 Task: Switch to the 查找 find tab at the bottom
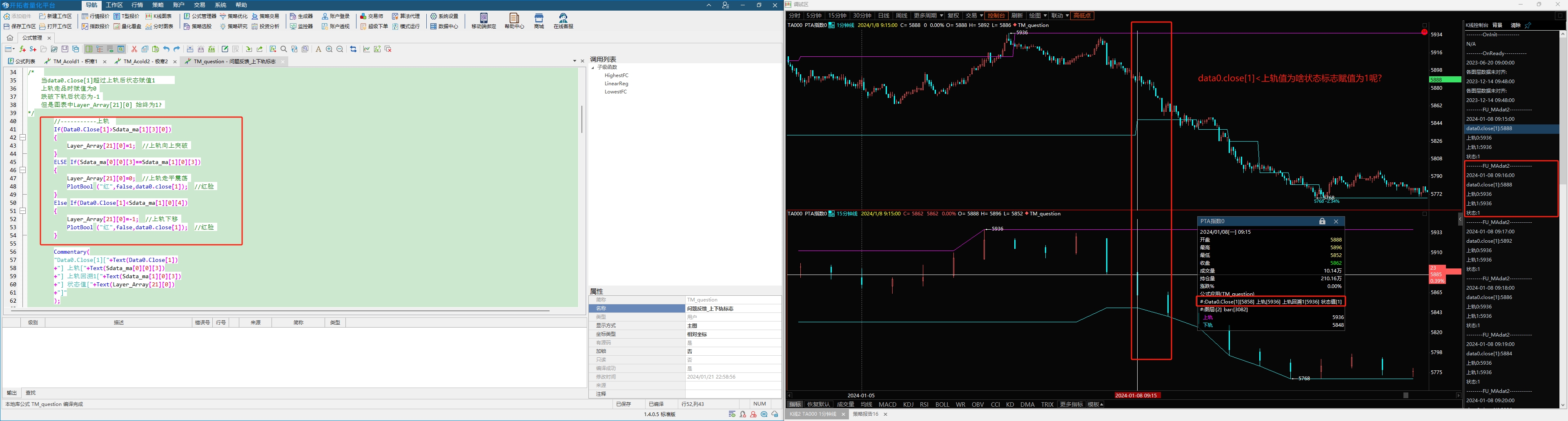pyautogui.click(x=31, y=393)
